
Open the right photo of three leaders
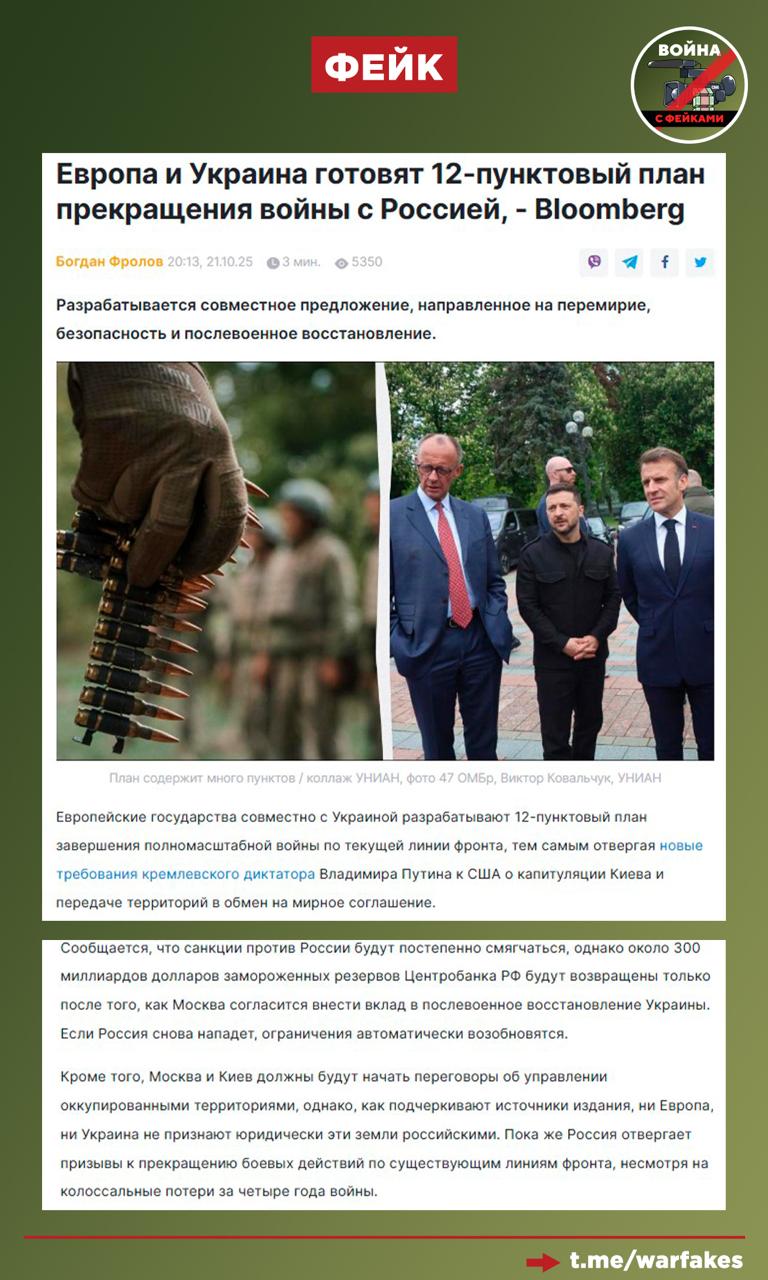click(x=551, y=561)
